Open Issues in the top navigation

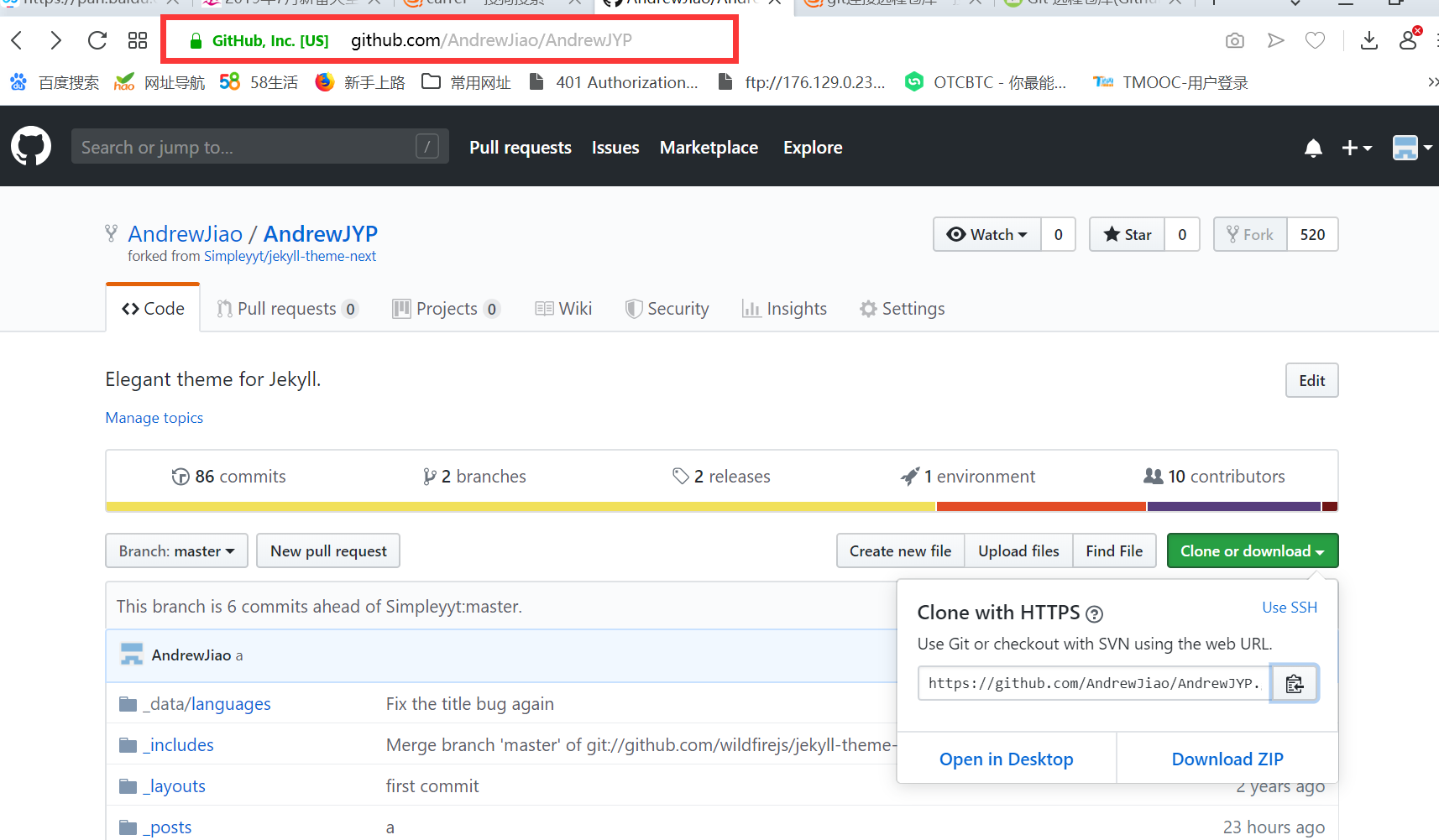[615, 148]
